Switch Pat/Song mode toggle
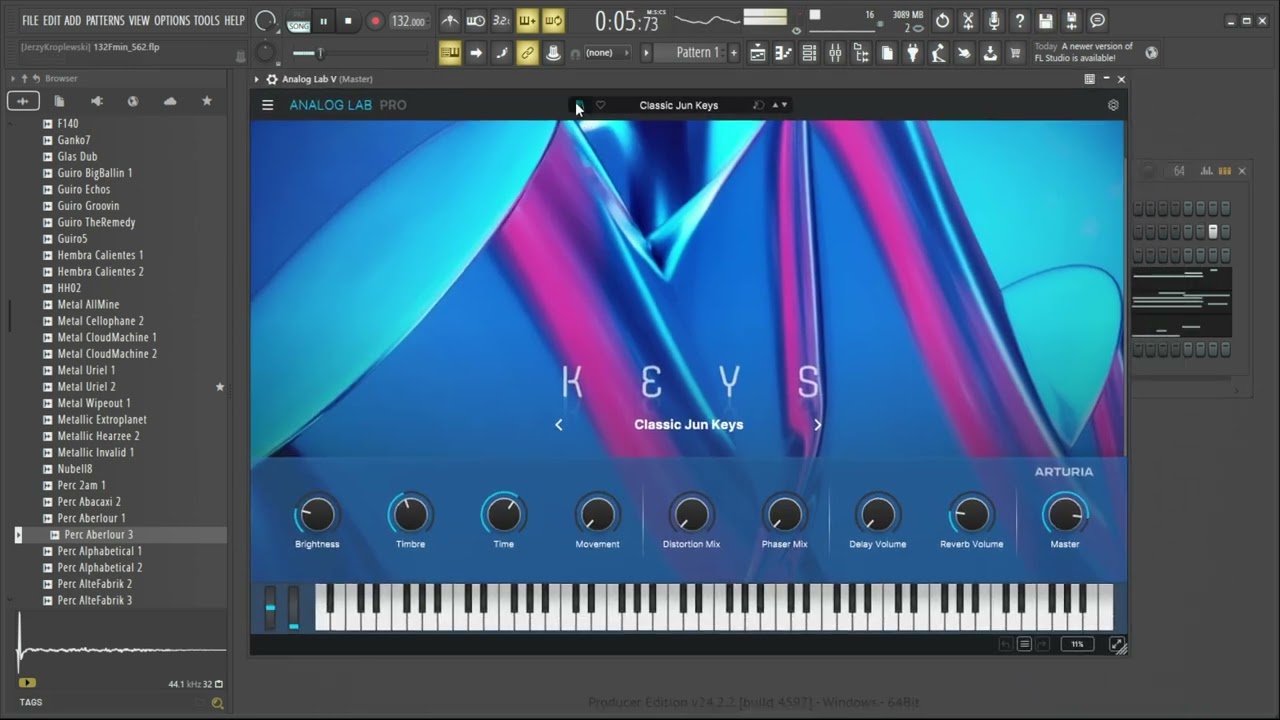This screenshot has height=720, width=1280. point(299,21)
